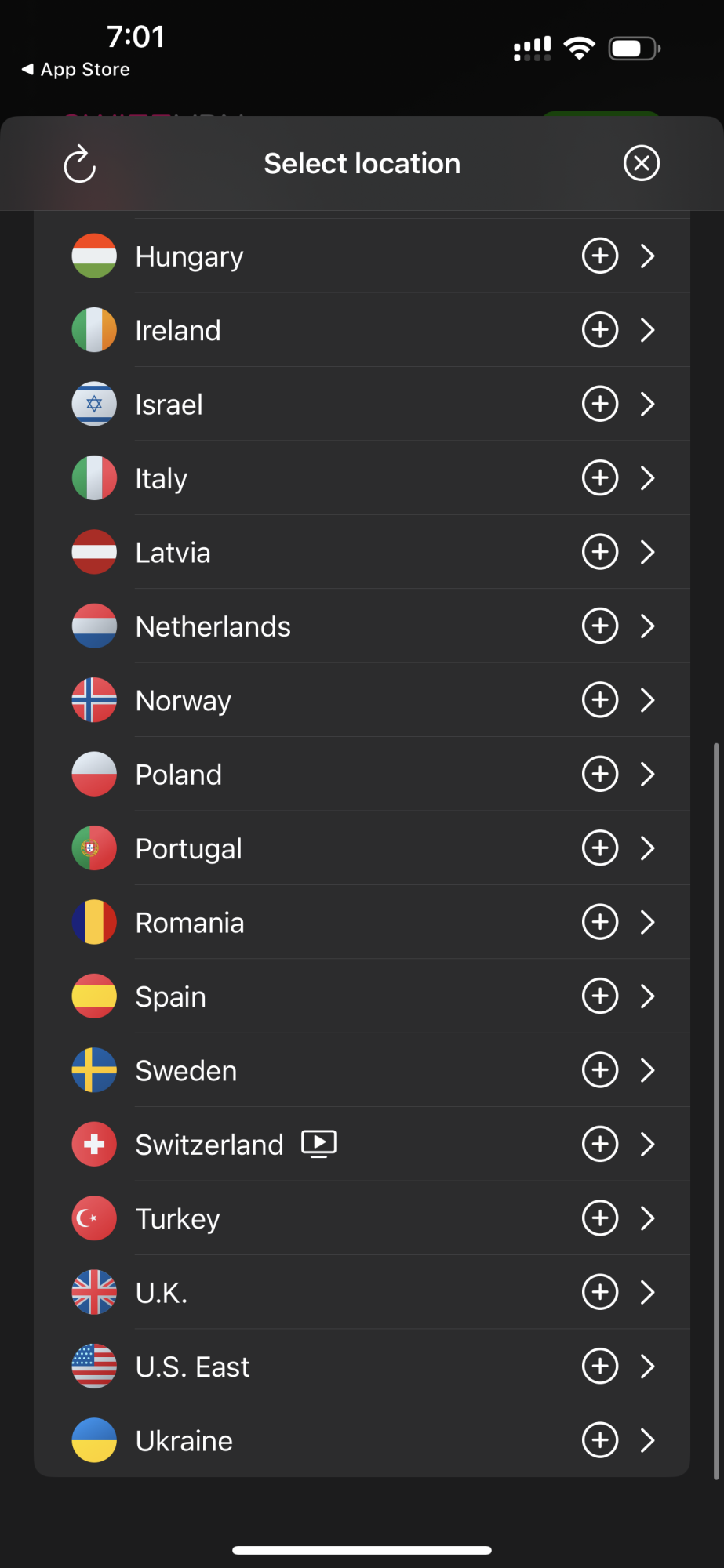Expand Sweden's server list chevron
This screenshot has height=1568, width=724.
point(647,1070)
